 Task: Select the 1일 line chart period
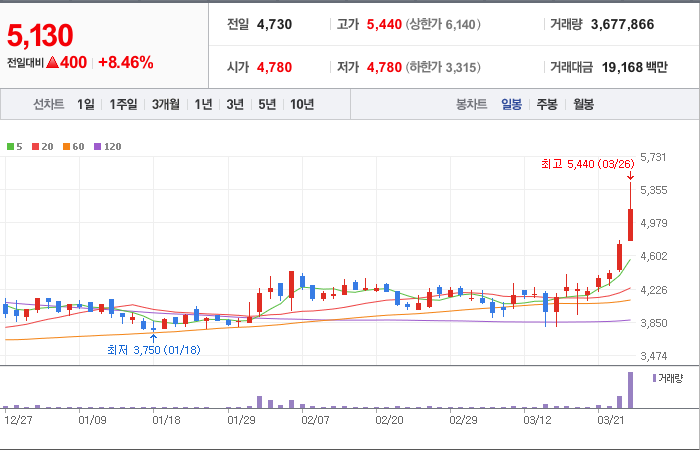[x=86, y=104]
